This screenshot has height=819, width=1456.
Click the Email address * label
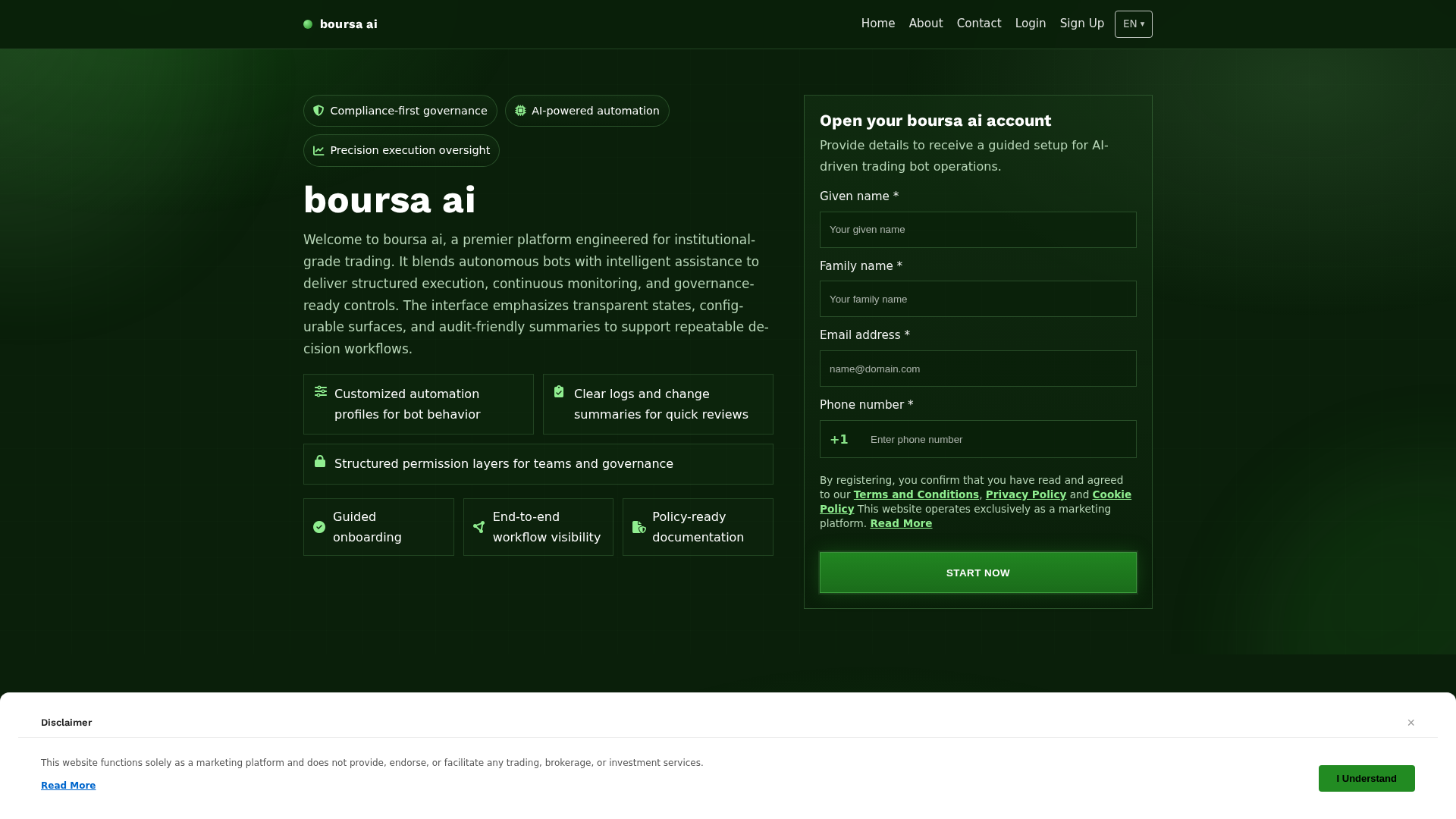pos(864,335)
